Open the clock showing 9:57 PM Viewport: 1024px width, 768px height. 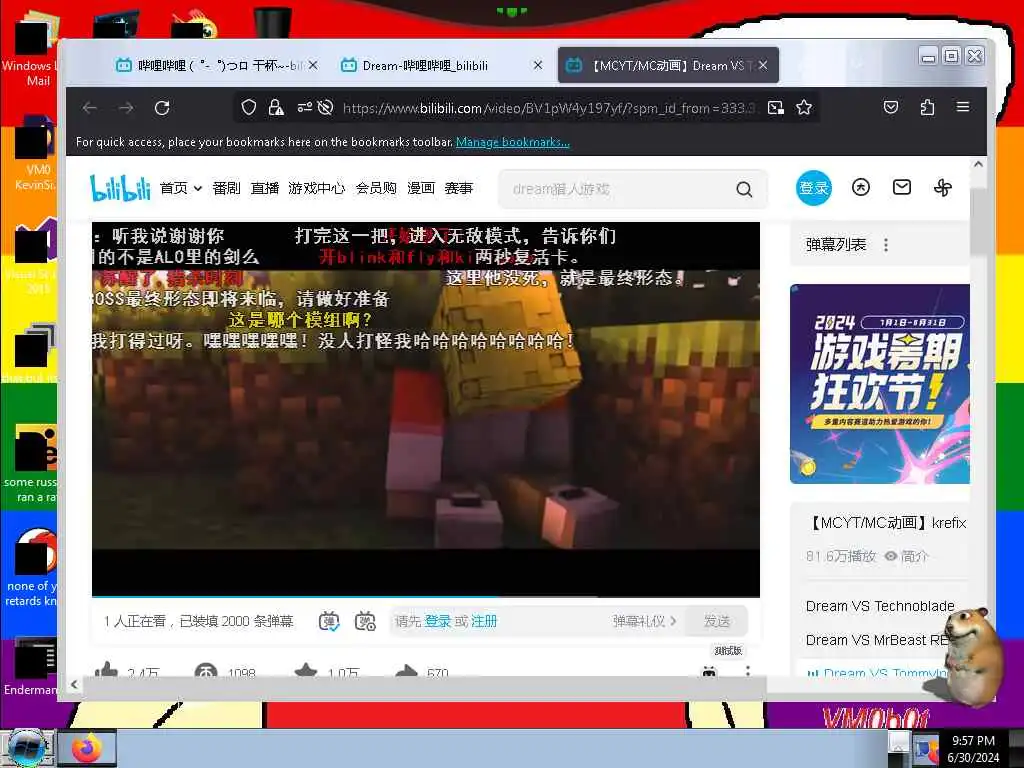pyautogui.click(x=973, y=749)
